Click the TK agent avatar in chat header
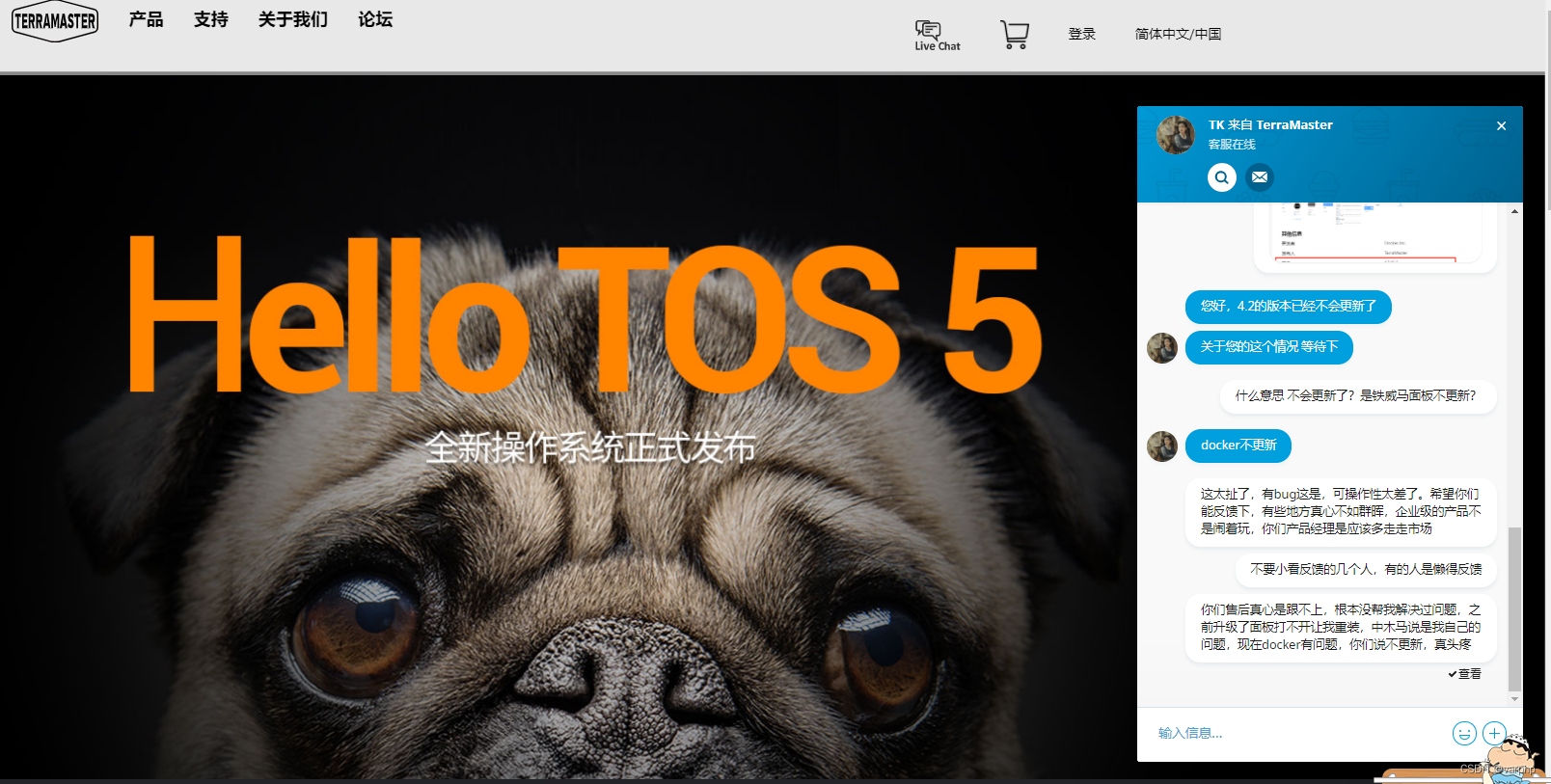1551x784 pixels. point(1176,135)
